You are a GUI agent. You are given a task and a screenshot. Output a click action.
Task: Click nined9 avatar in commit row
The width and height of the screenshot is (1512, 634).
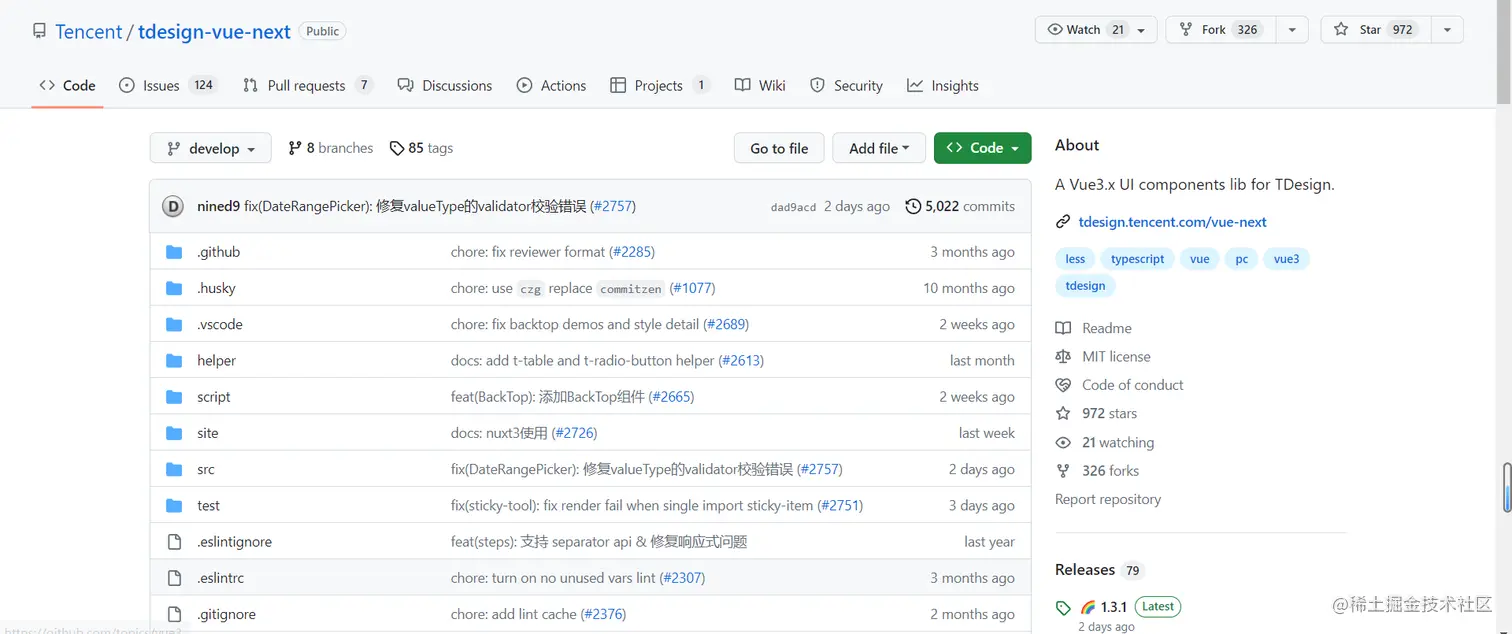173,206
